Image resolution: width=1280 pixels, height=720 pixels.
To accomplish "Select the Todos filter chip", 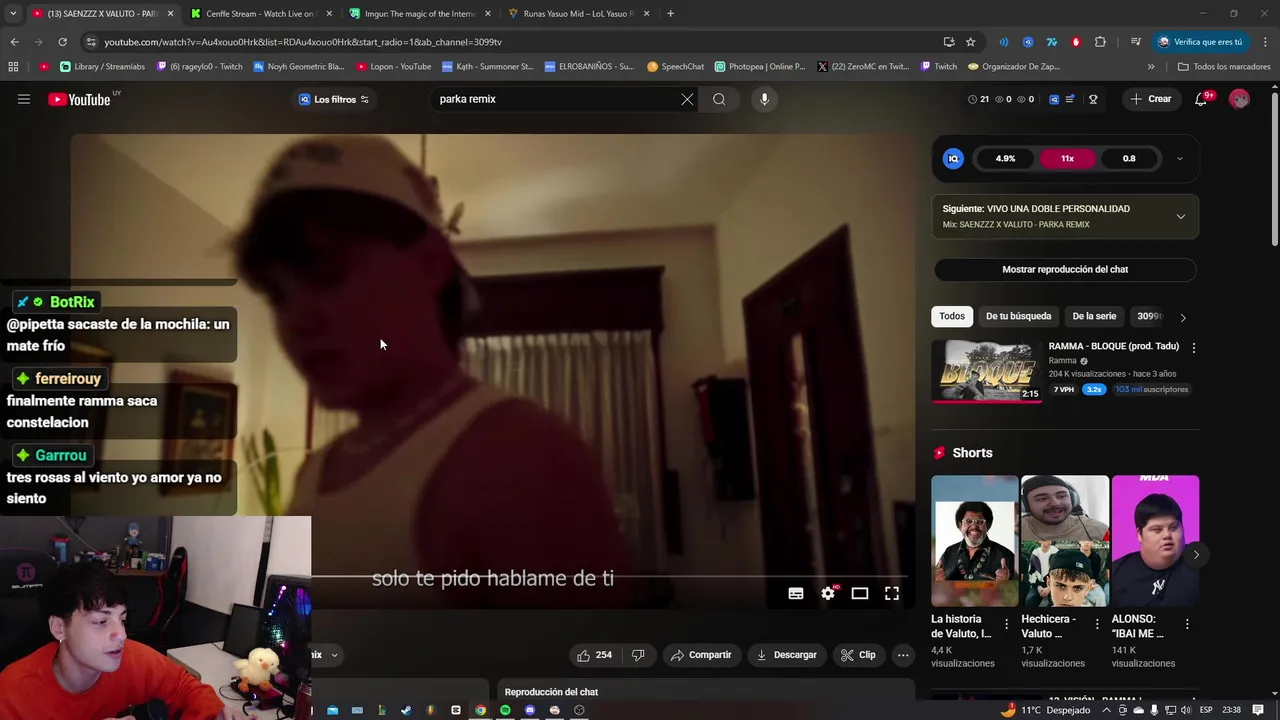I will coord(952,316).
